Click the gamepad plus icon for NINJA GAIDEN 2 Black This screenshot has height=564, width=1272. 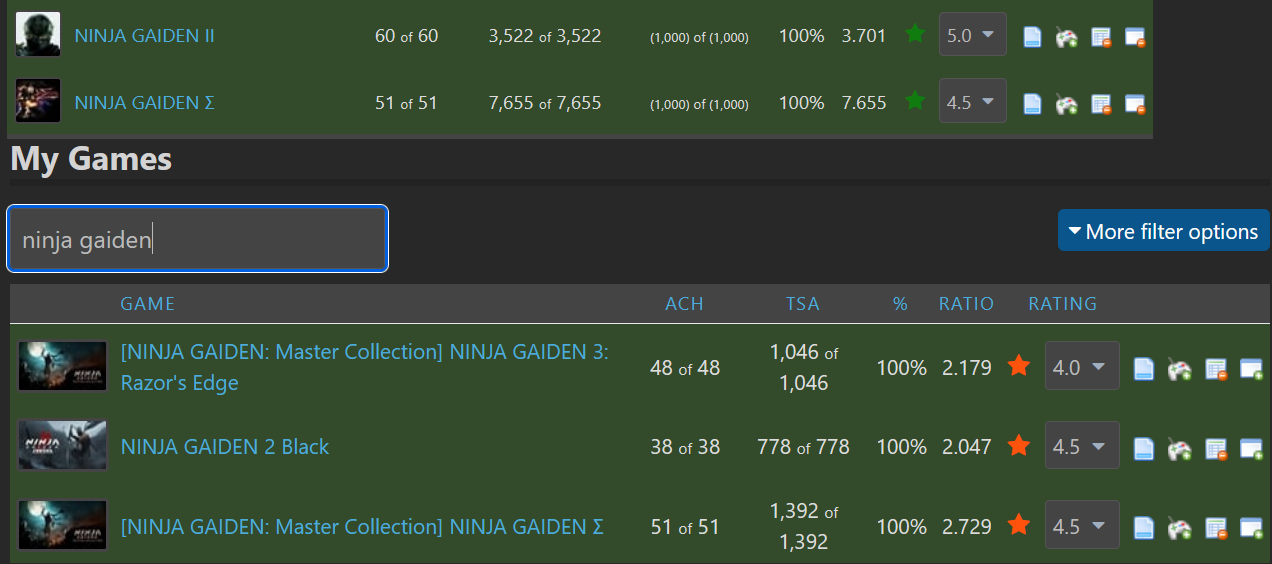1180,448
